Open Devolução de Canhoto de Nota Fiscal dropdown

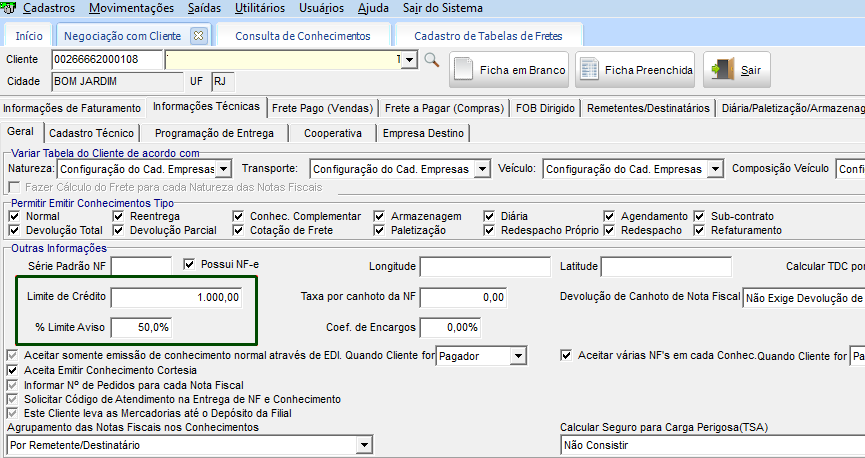[803, 298]
